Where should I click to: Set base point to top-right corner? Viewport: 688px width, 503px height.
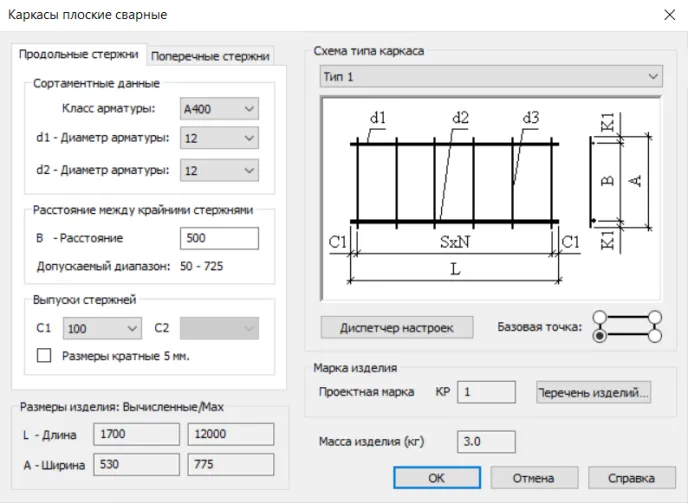tap(655, 318)
